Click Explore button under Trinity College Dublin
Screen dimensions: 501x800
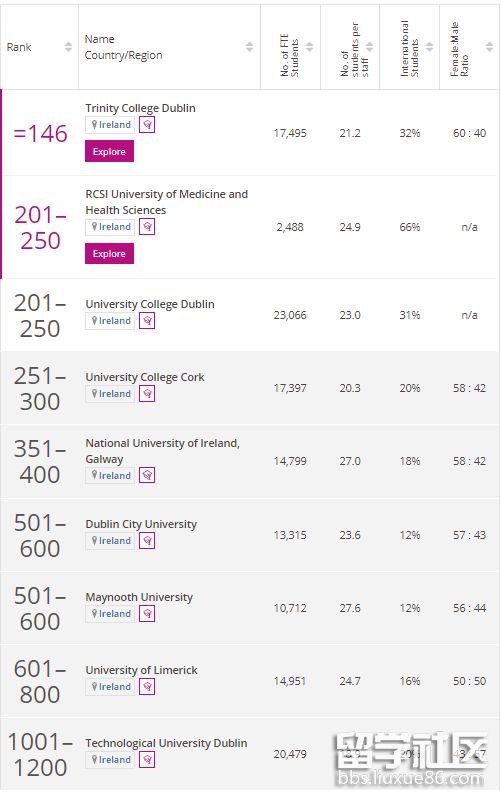tap(109, 152)
